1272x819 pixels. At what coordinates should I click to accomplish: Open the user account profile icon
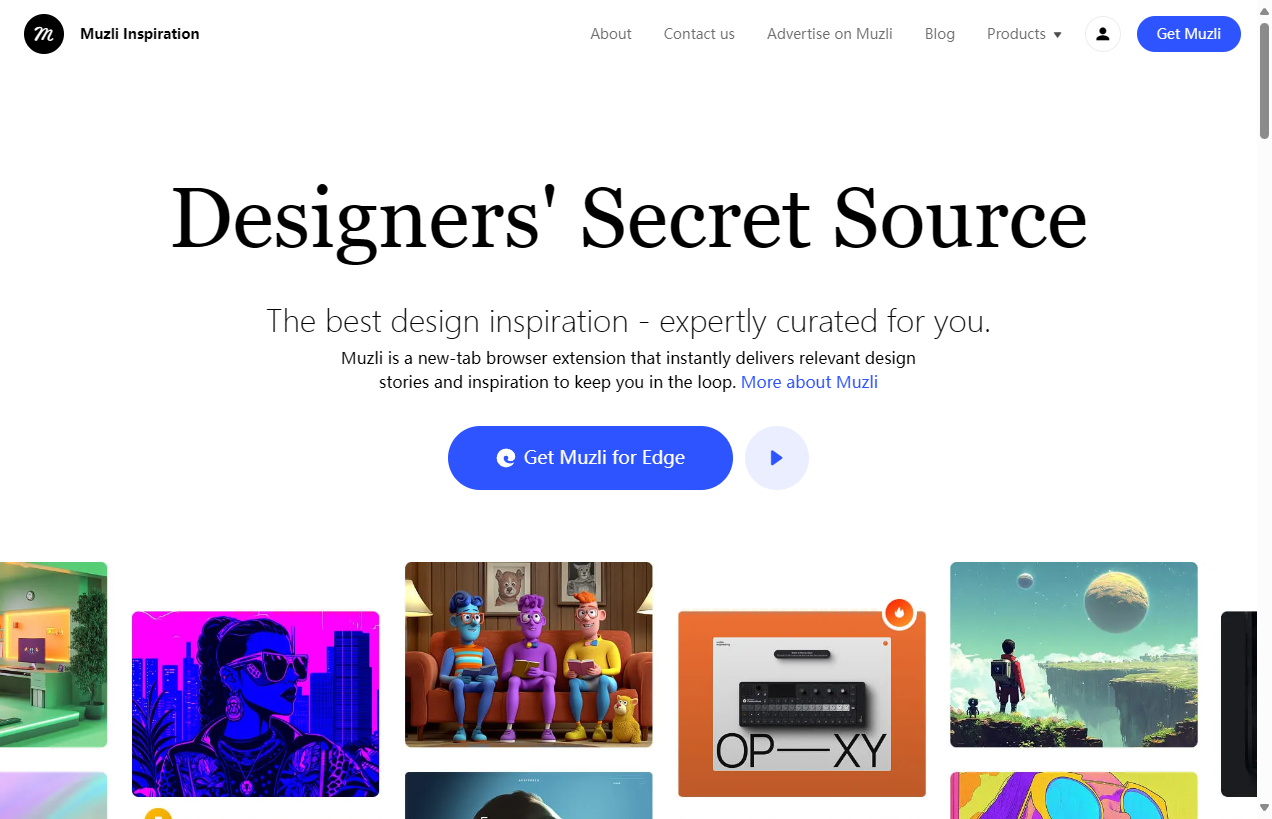[x=1103, y=34]
